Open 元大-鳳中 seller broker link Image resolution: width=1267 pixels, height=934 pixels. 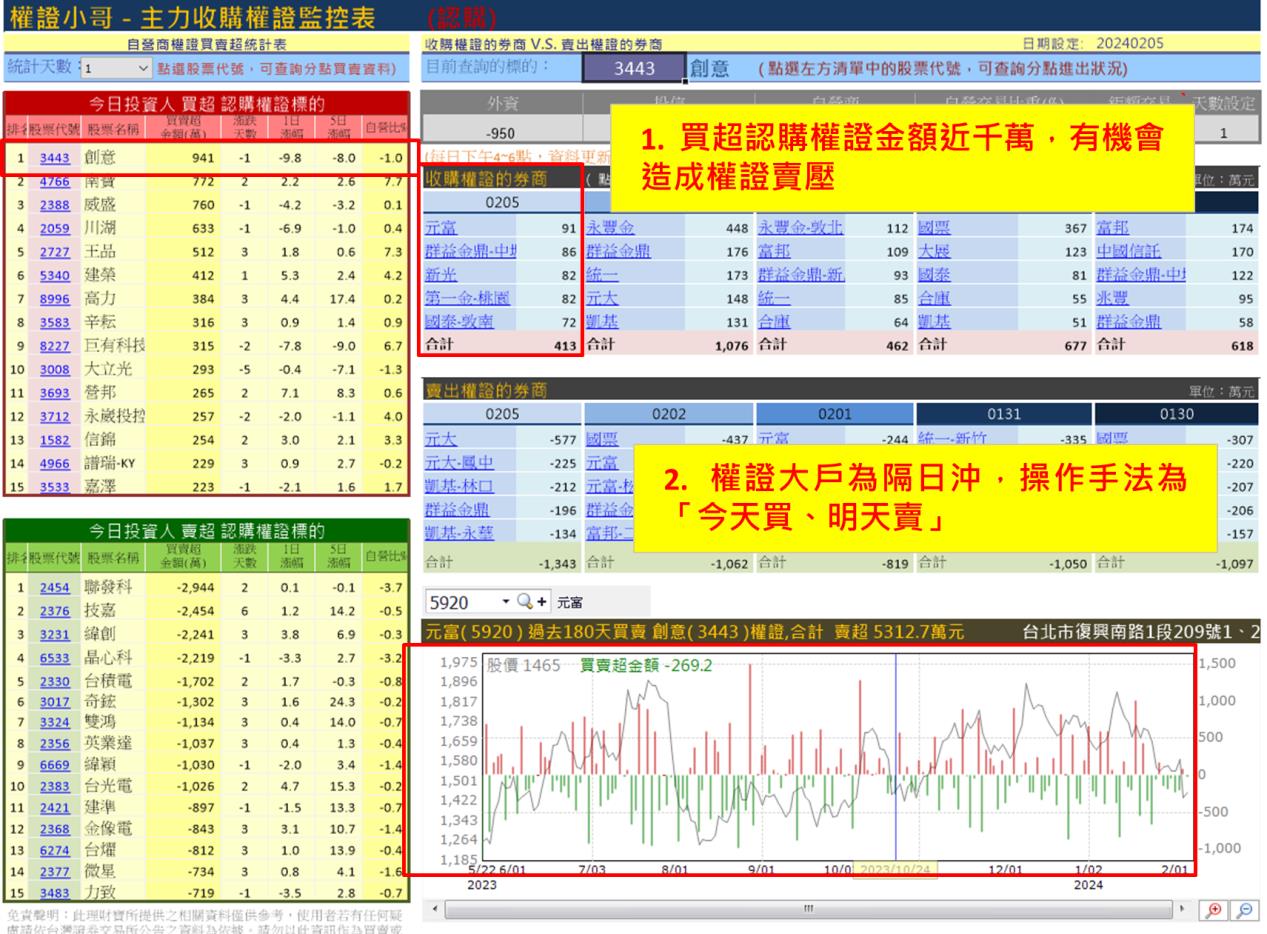click(459, 461)
